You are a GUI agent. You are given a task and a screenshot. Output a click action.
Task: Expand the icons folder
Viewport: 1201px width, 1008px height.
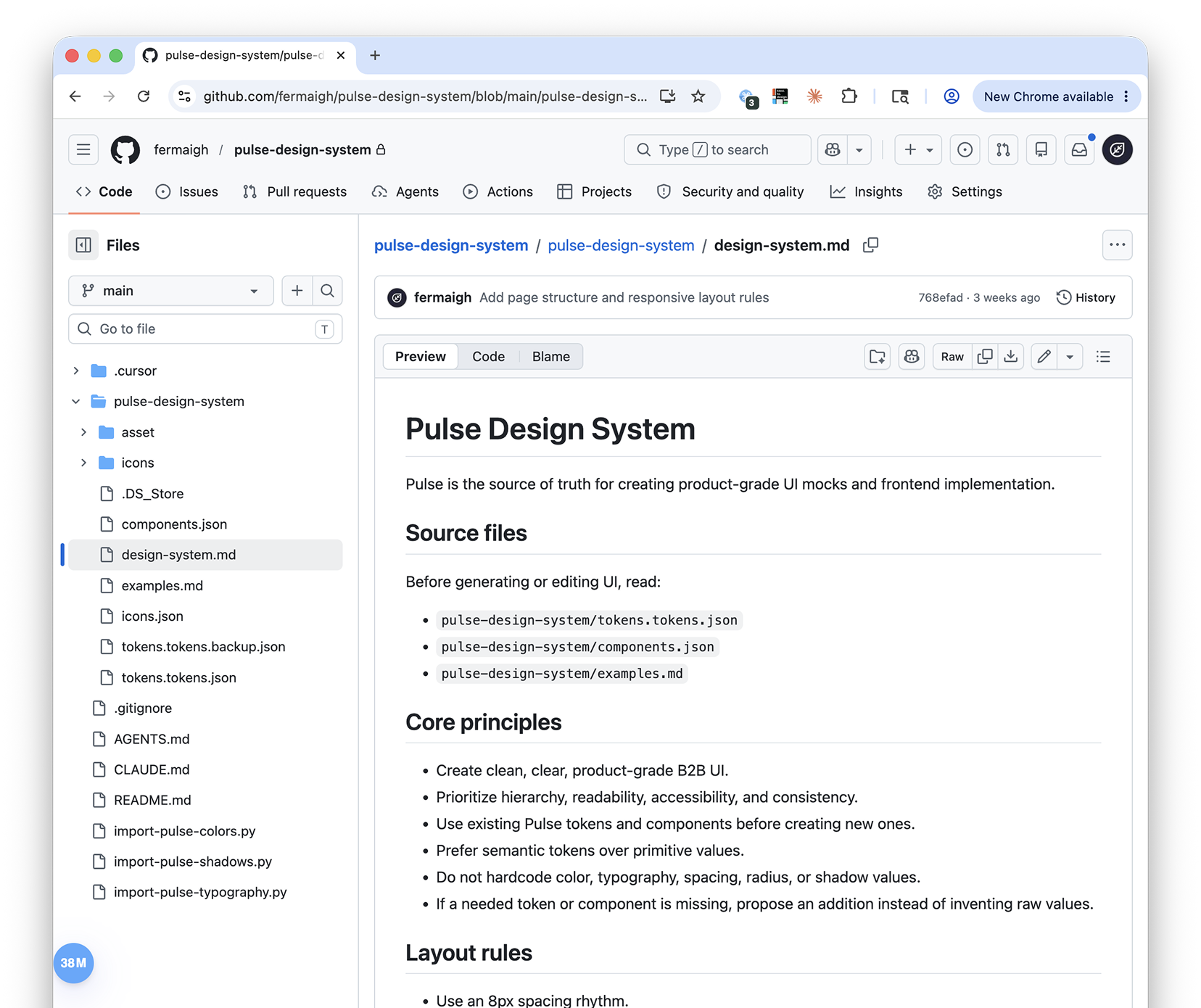click(84, 463)
